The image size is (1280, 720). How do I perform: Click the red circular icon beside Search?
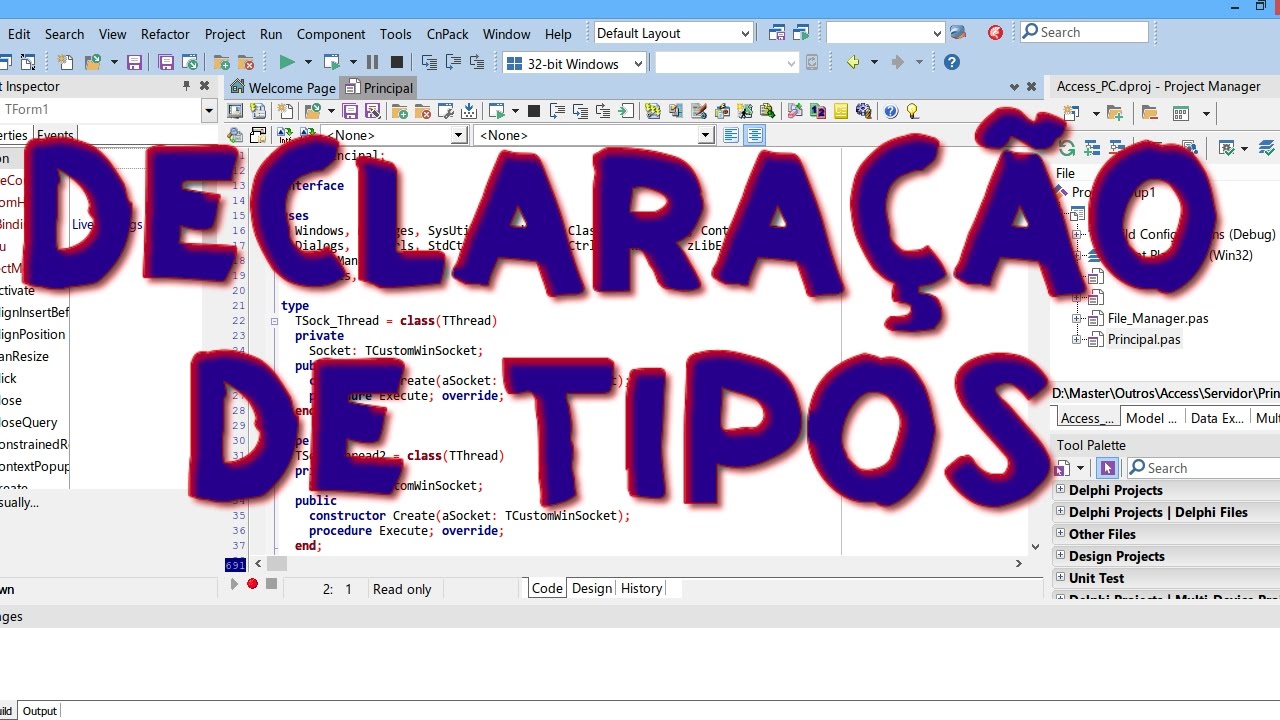pos(995,33)
